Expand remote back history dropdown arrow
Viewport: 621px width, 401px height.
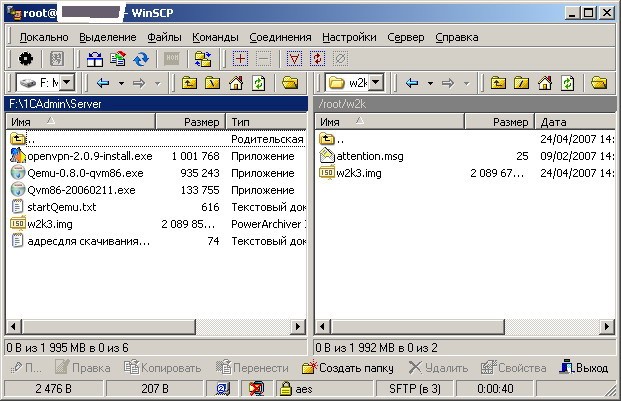coord(431,84)
